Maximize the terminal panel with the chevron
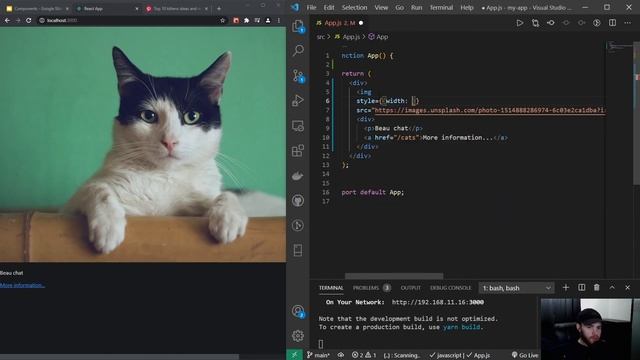 612,288
